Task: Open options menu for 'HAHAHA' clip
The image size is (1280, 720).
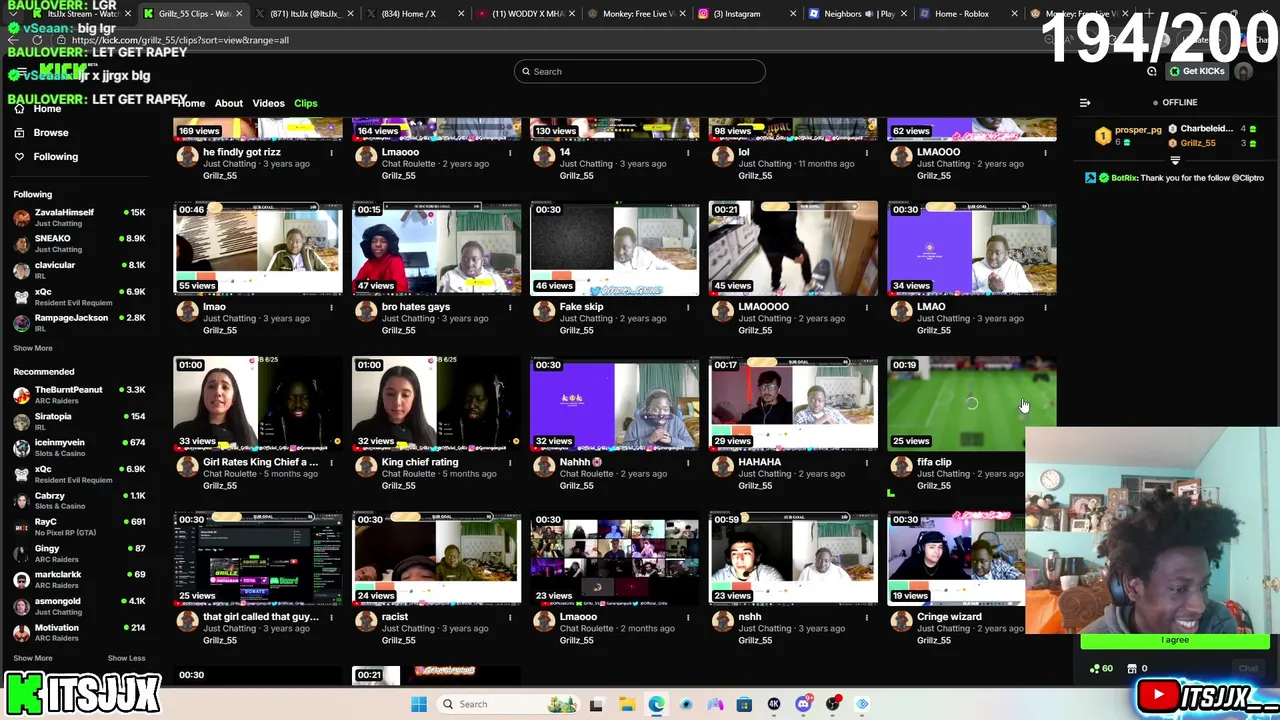Action: (x=867, y=462)
